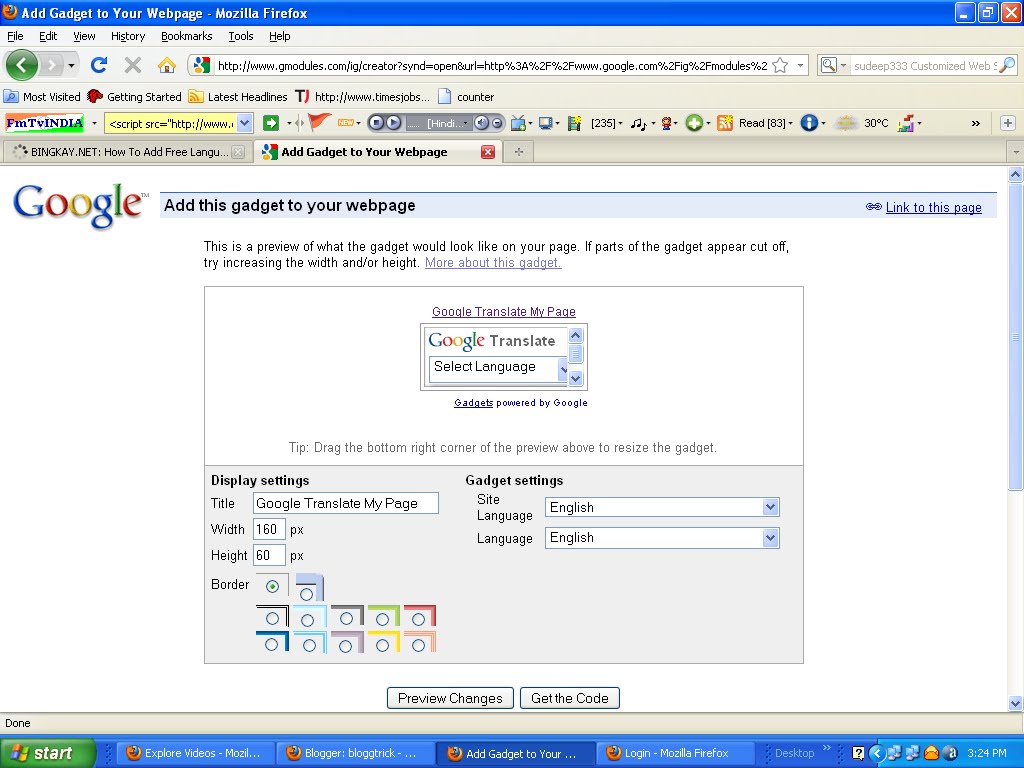Open the gadget Language dropdown
This screenshot has width=1024, height=768.
click(662, 537)
